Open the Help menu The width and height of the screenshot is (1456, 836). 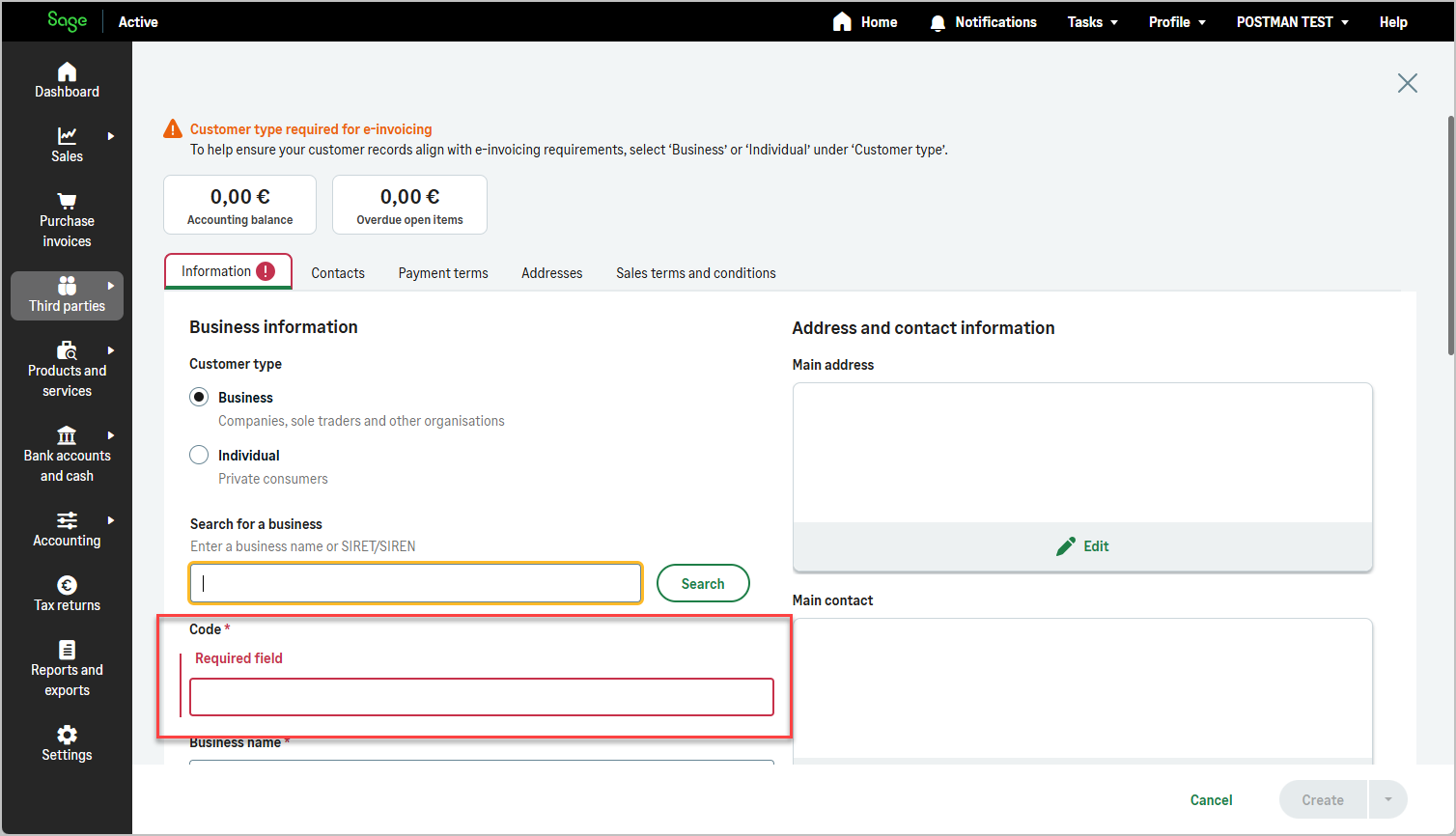1393,22
